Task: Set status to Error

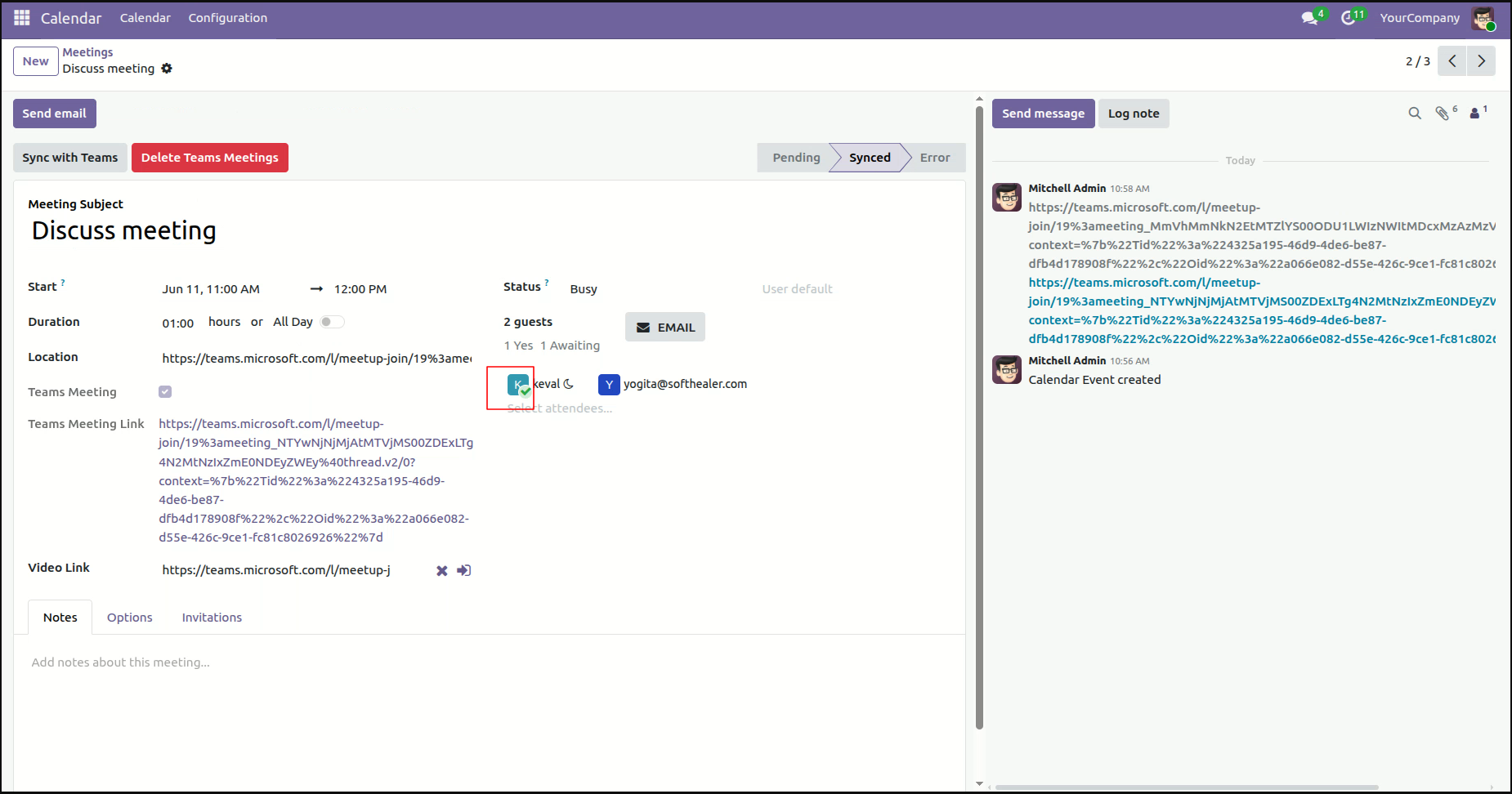Action: click(x=935, y=158)
